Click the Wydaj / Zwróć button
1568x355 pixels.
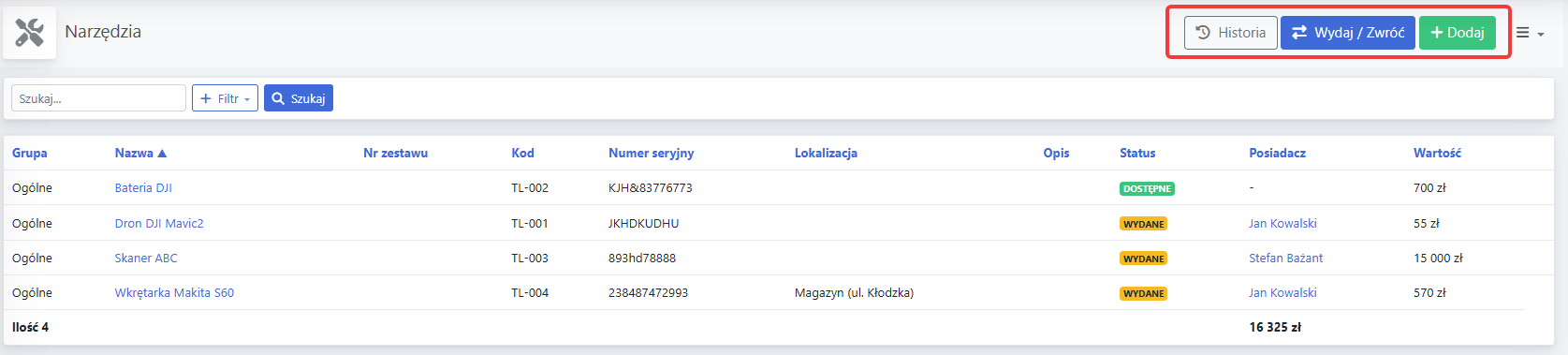point(1347,33)
